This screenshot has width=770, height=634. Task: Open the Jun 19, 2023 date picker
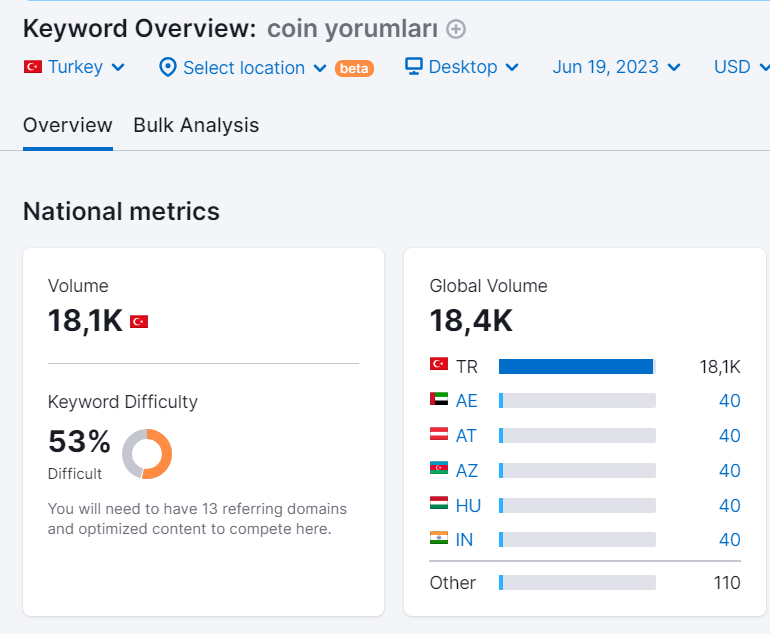pos(616,67)
